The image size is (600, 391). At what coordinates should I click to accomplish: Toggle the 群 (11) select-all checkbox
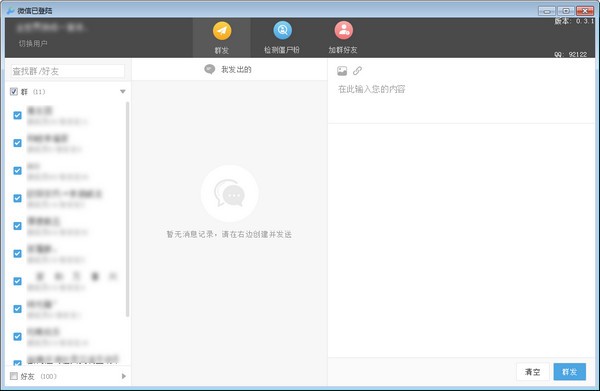click(14, 91)
